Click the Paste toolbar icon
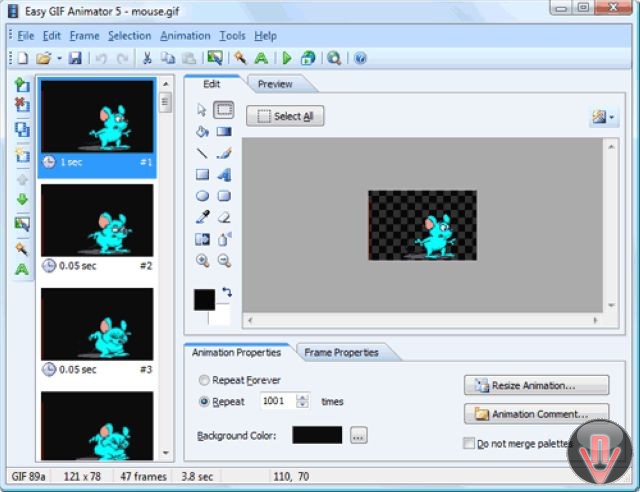The height and width of the screenshot is (492, 640). point(189,58)
